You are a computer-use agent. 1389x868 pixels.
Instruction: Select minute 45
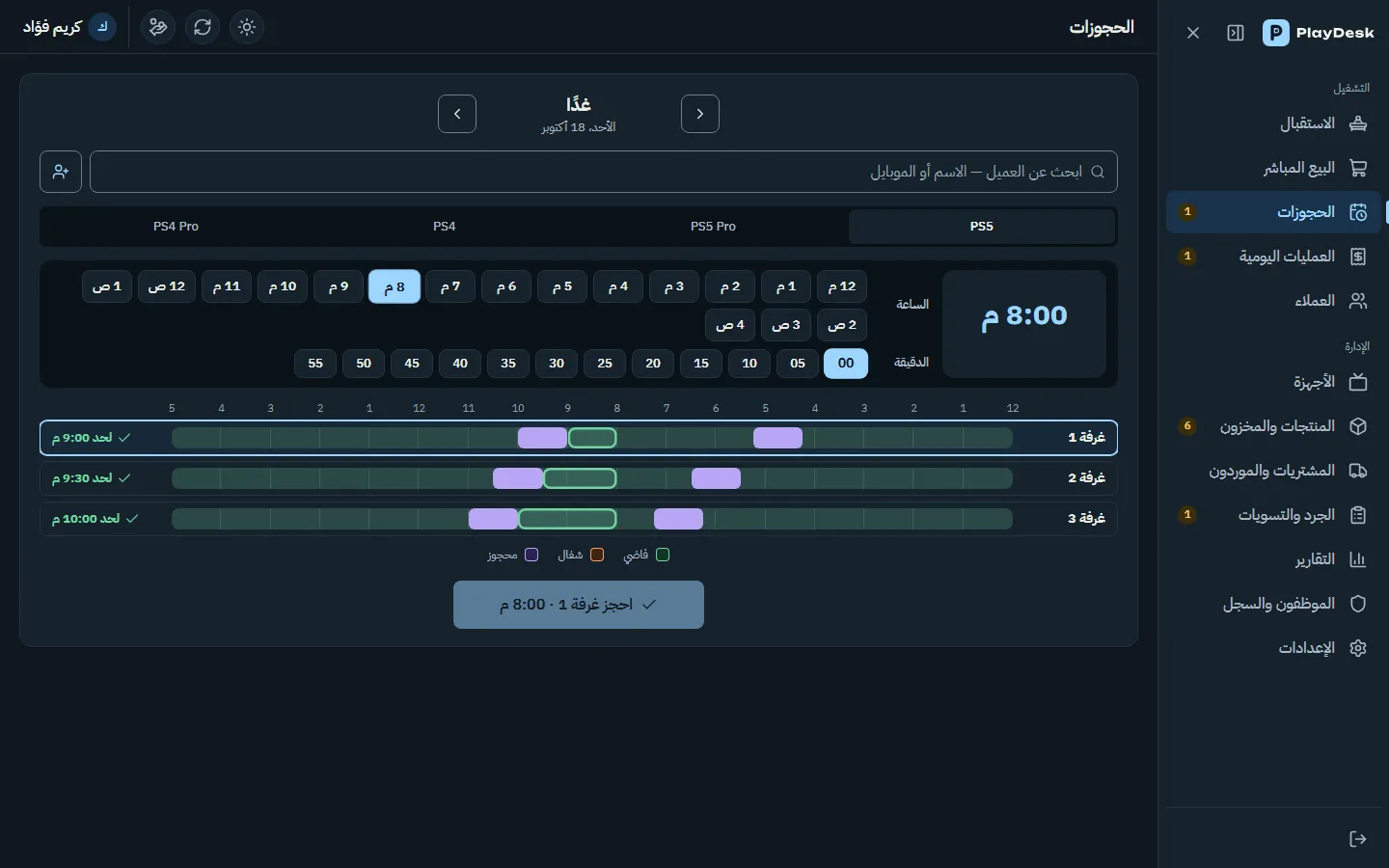pos(412,364)
